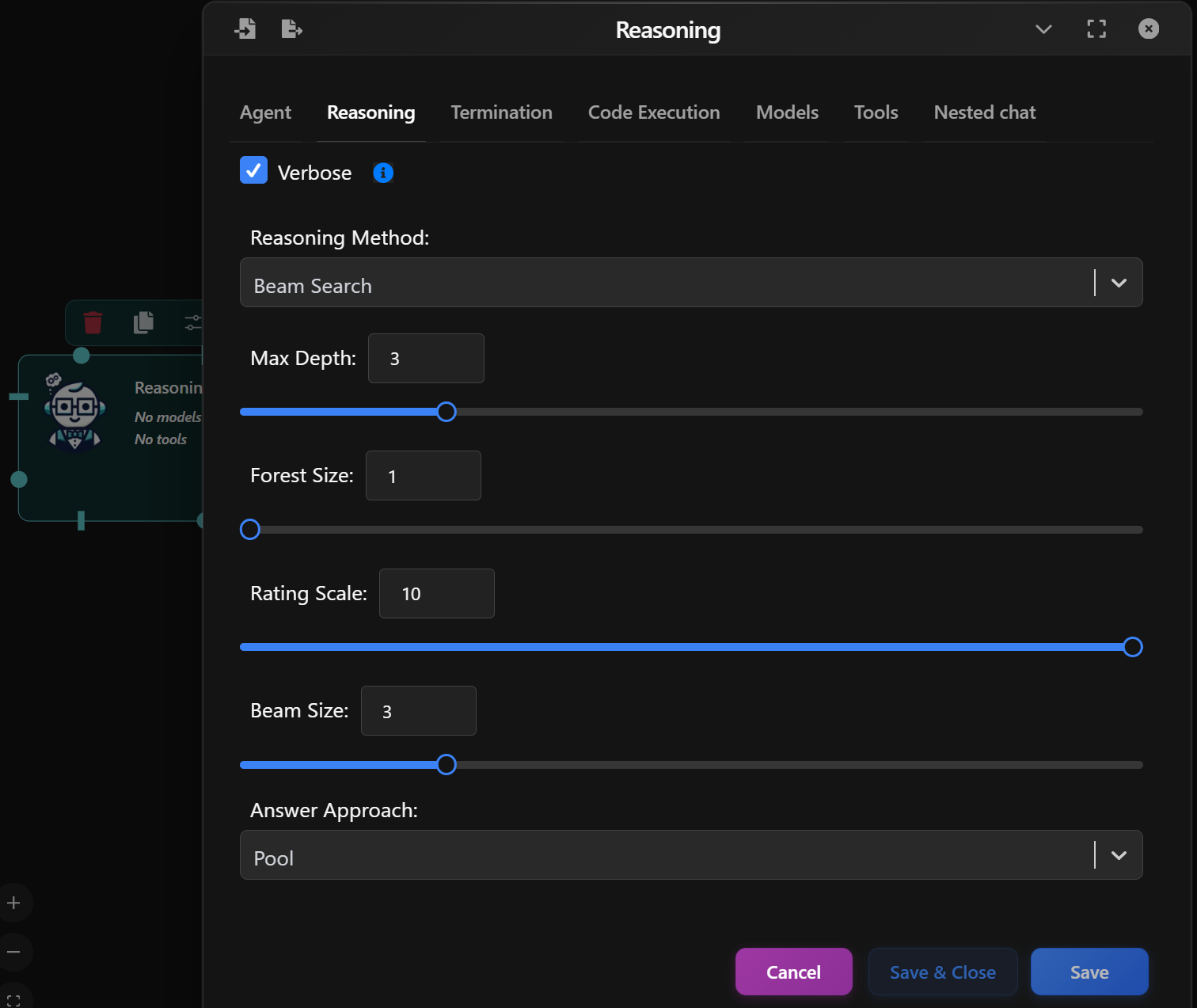Delete the Reasoning agent with the trash icon
The width and height of the screenshot is (1197, 1008).
coord(93,323)
